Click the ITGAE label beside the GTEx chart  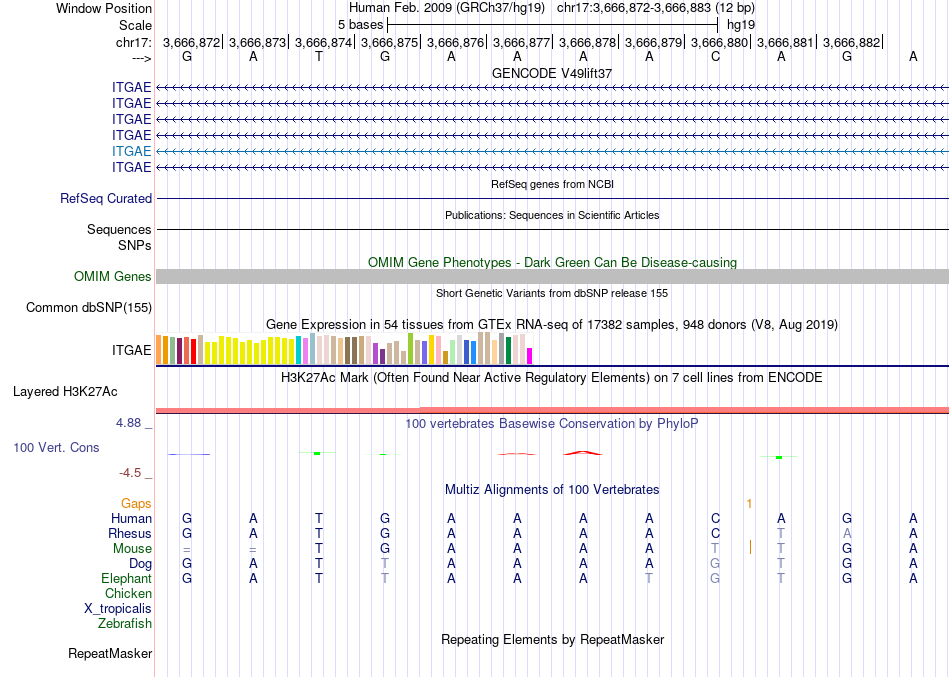131,350
